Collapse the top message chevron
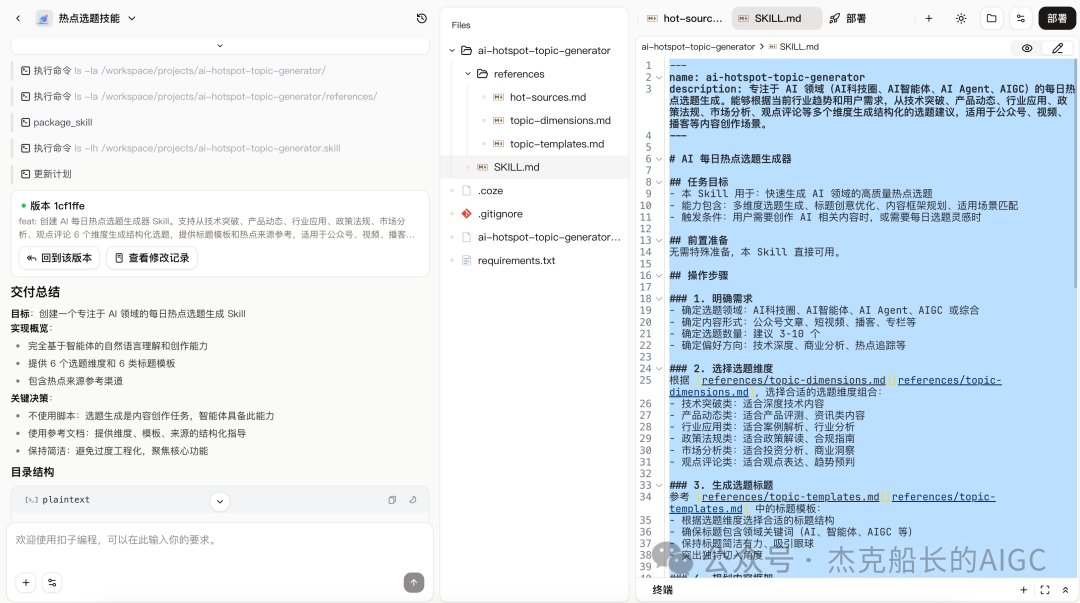 click(220, 45)
